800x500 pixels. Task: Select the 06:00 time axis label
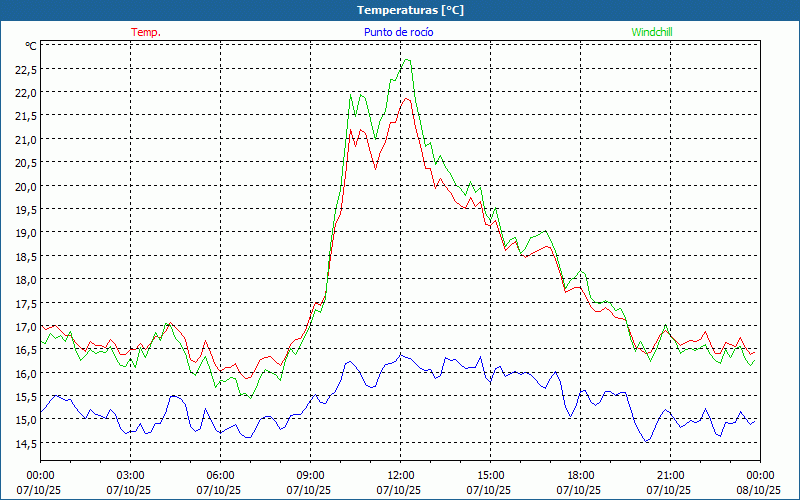(x=220, y=475)
